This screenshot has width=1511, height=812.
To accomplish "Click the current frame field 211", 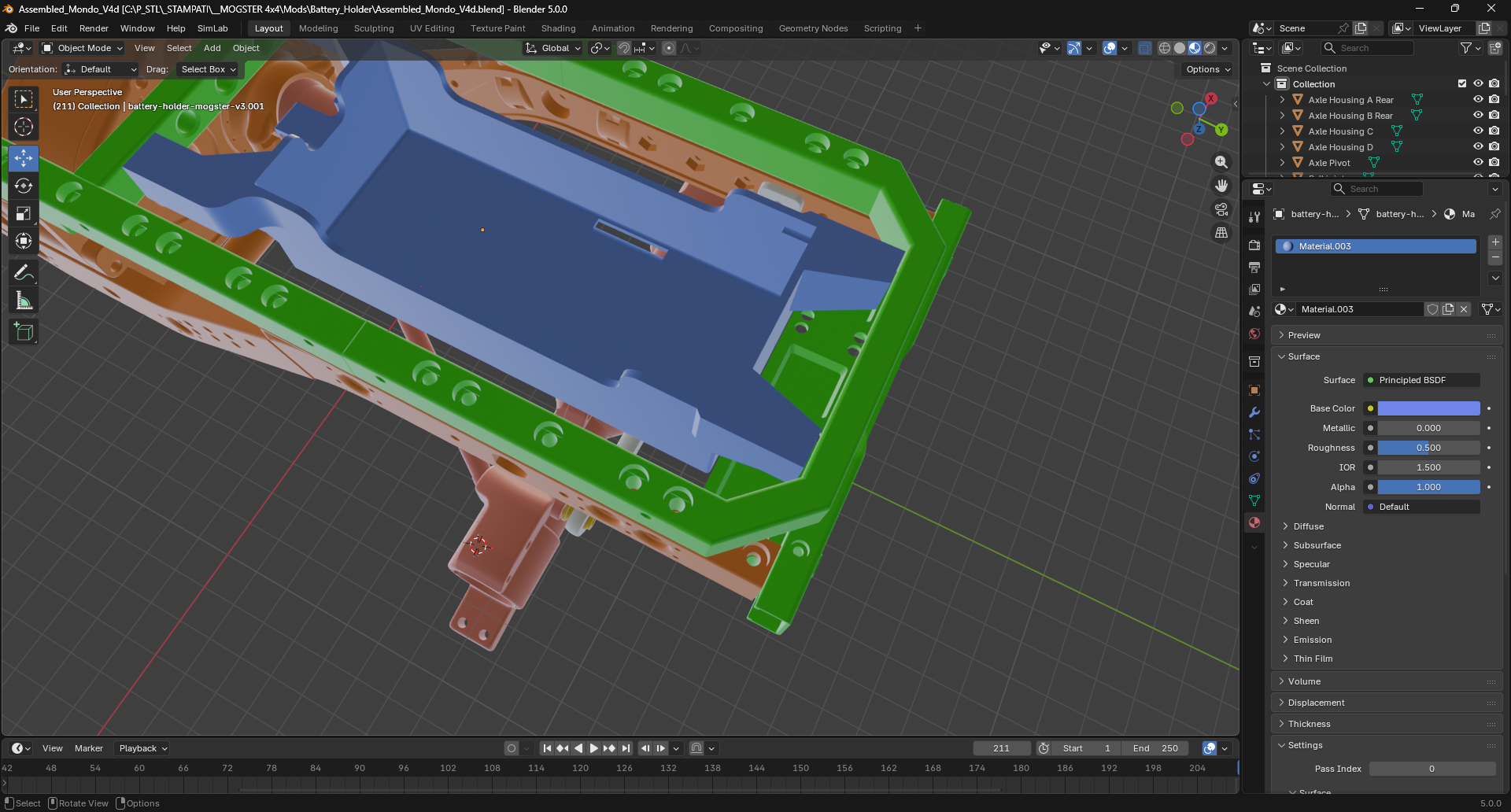I will click(x=1001, y=748).
